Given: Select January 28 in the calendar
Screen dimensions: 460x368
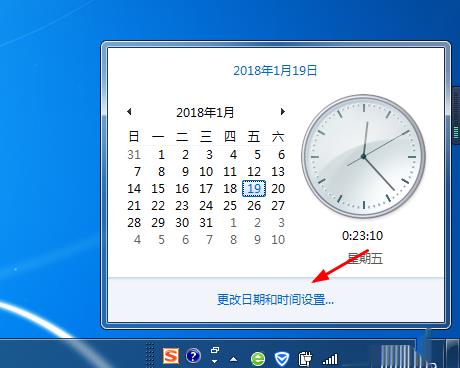Looking at the screenshot, I should (134, 223).
